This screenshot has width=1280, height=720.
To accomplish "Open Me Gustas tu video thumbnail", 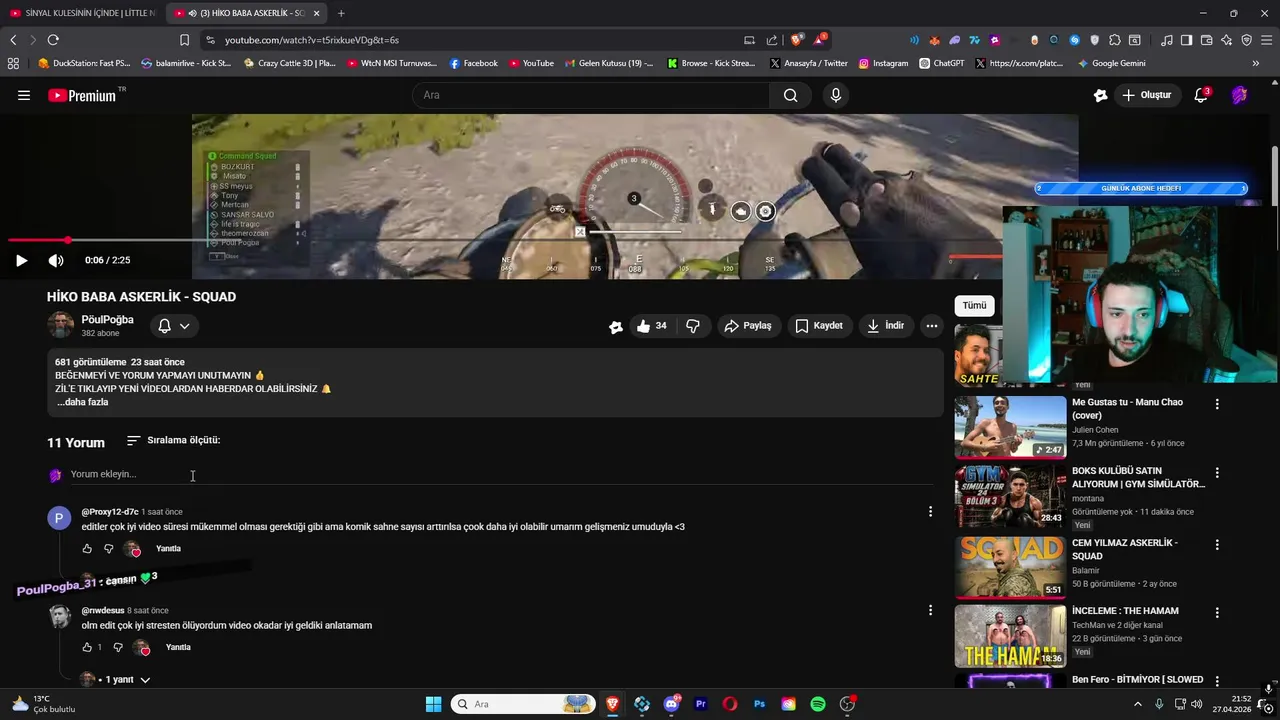I will [x=1010, y=428].
